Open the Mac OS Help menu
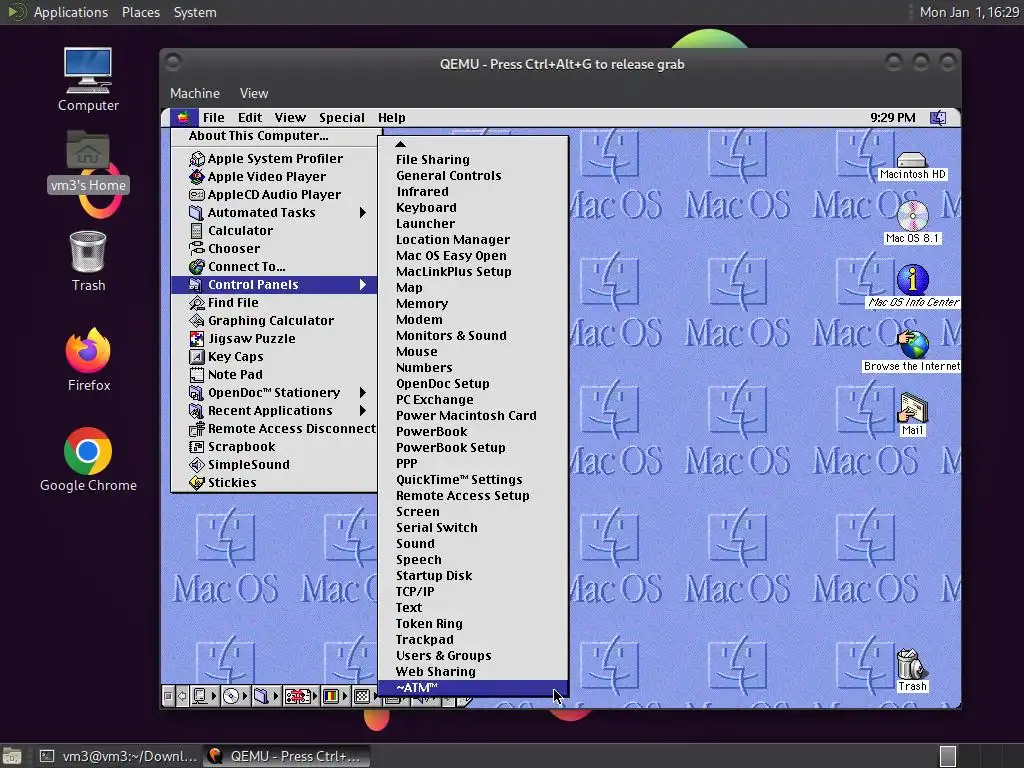 (391, 118)
